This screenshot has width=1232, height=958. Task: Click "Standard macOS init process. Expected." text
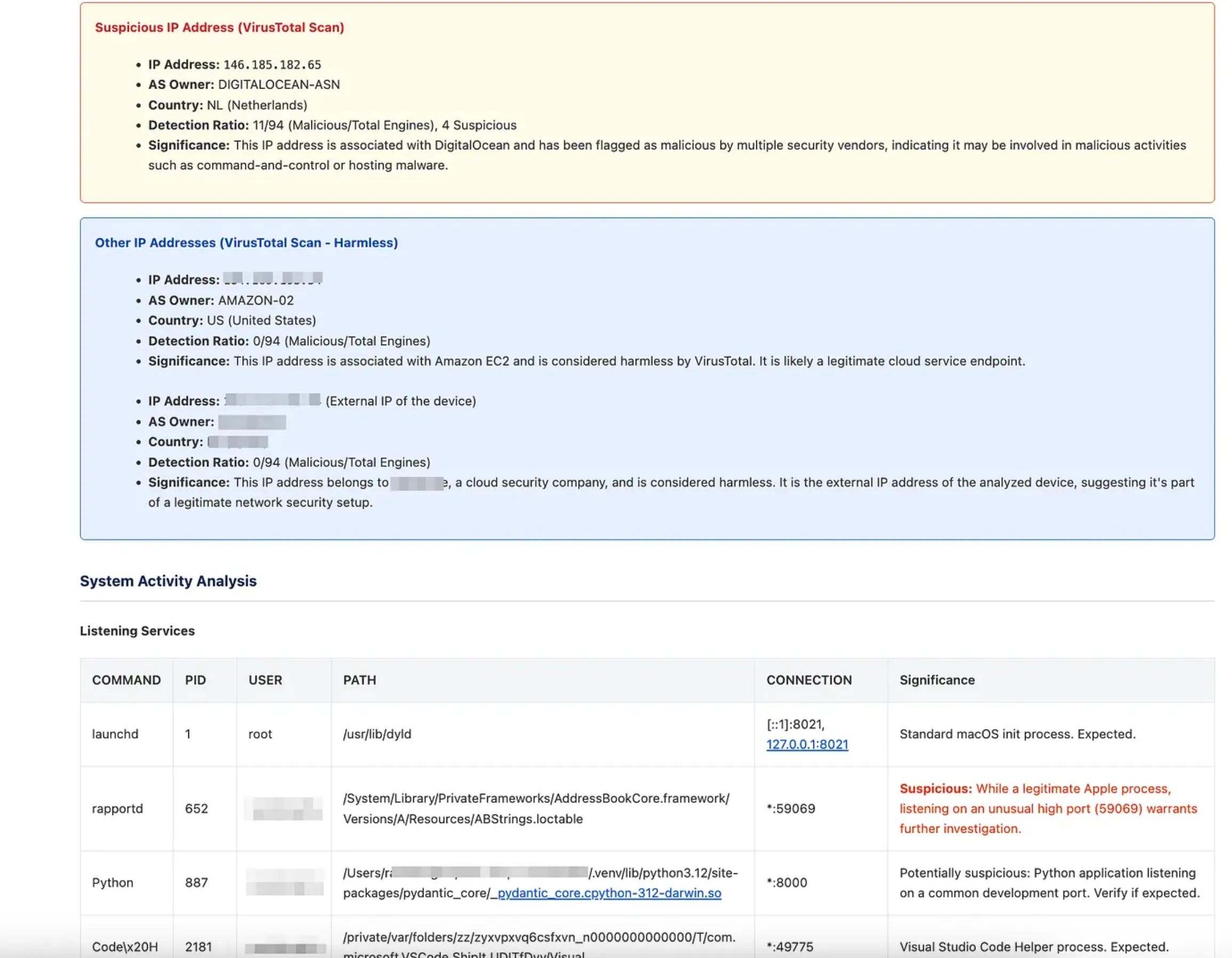(x=1018, y=734)
